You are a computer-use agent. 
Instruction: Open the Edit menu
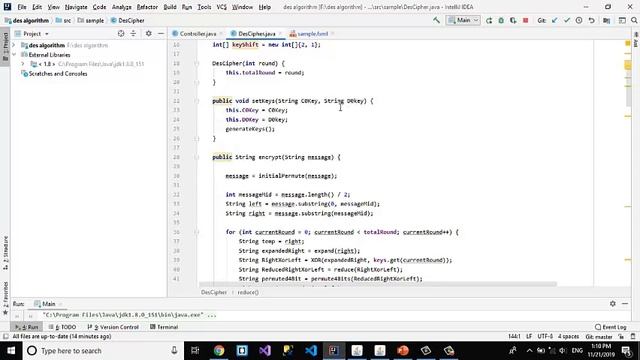(37, 7)
